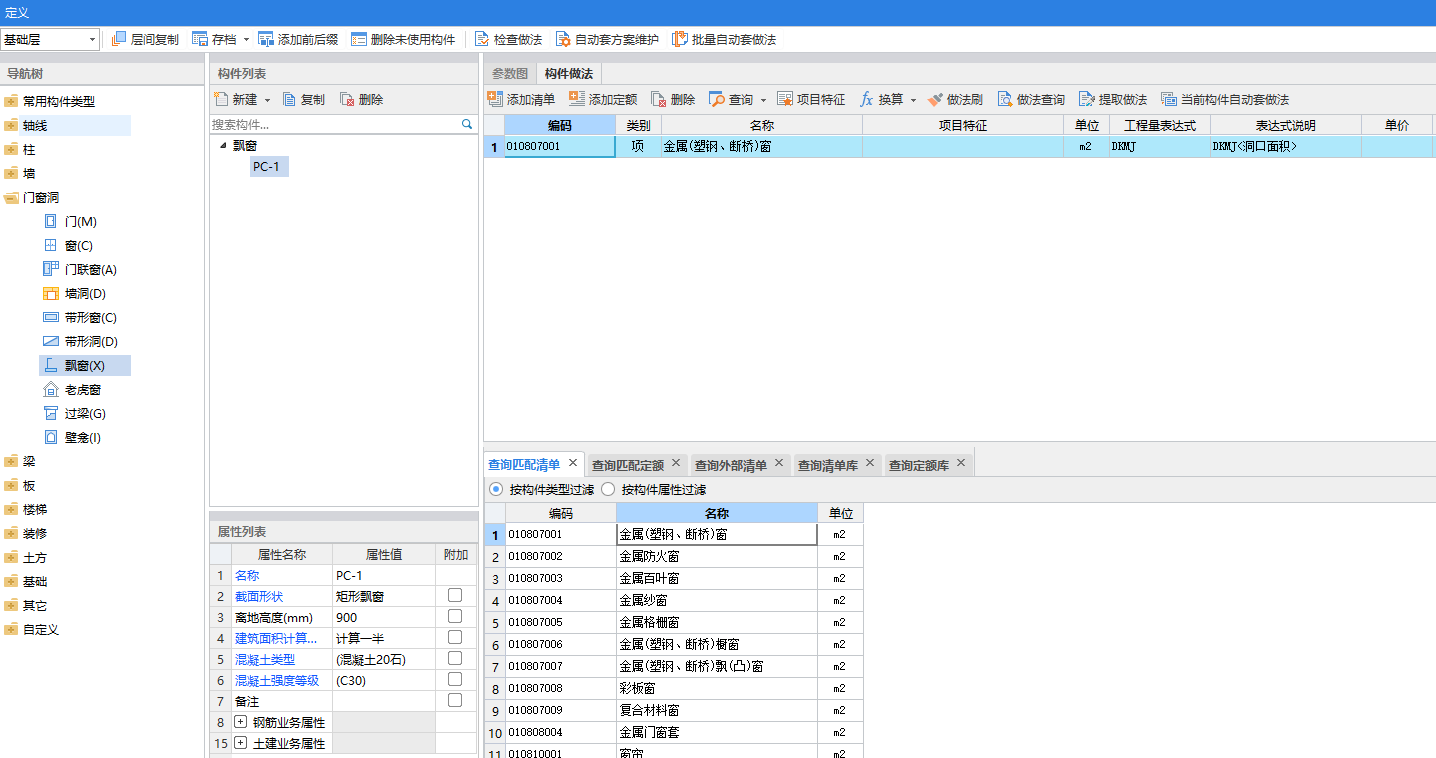Toggle 附加 checkbox for 混凝土类型
This screenshot has width=1436, height=758.
[455, 658]
